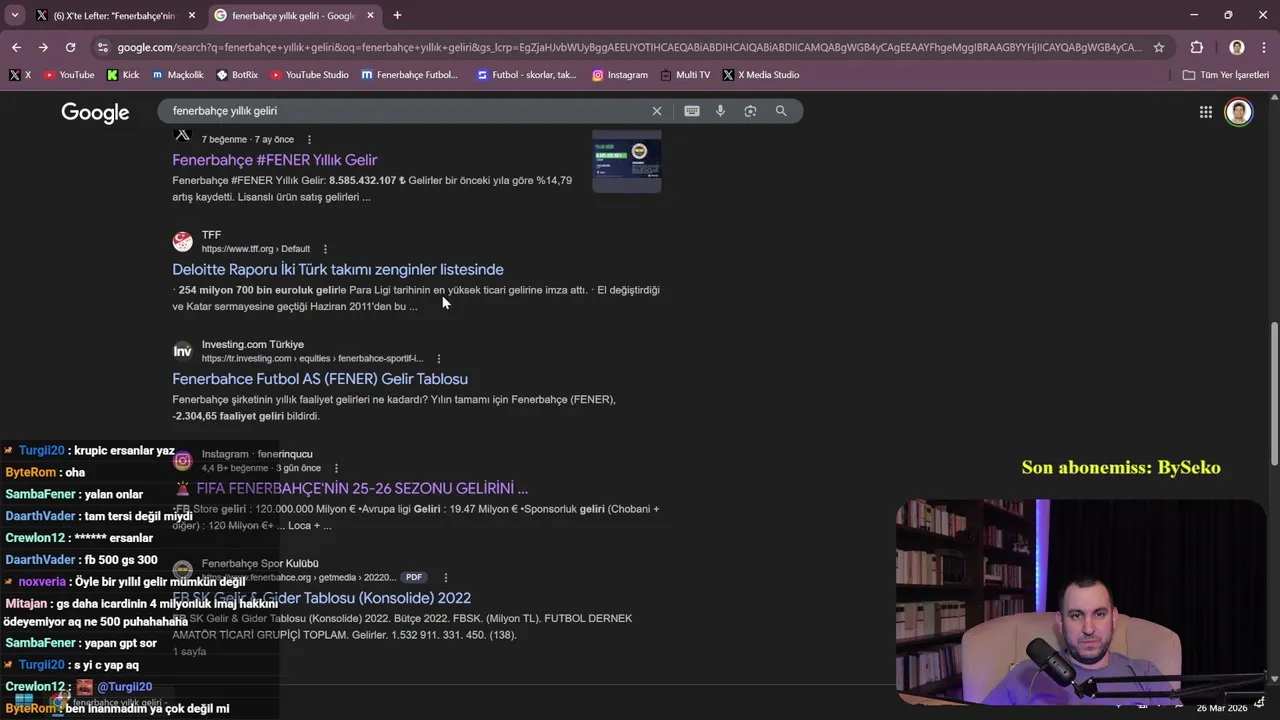Open the Chrome profile avatar in toolbar

click(1237, 47)
